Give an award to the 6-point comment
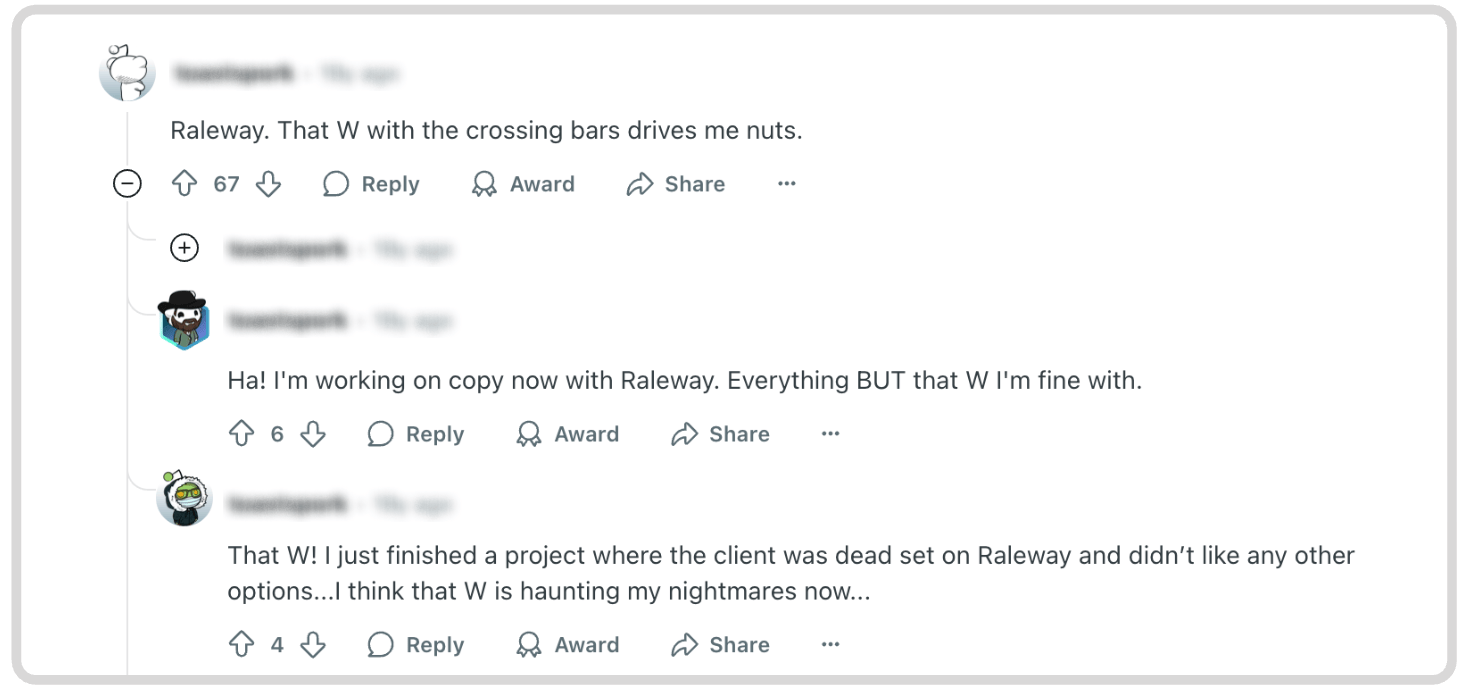 tap(567, 434)
